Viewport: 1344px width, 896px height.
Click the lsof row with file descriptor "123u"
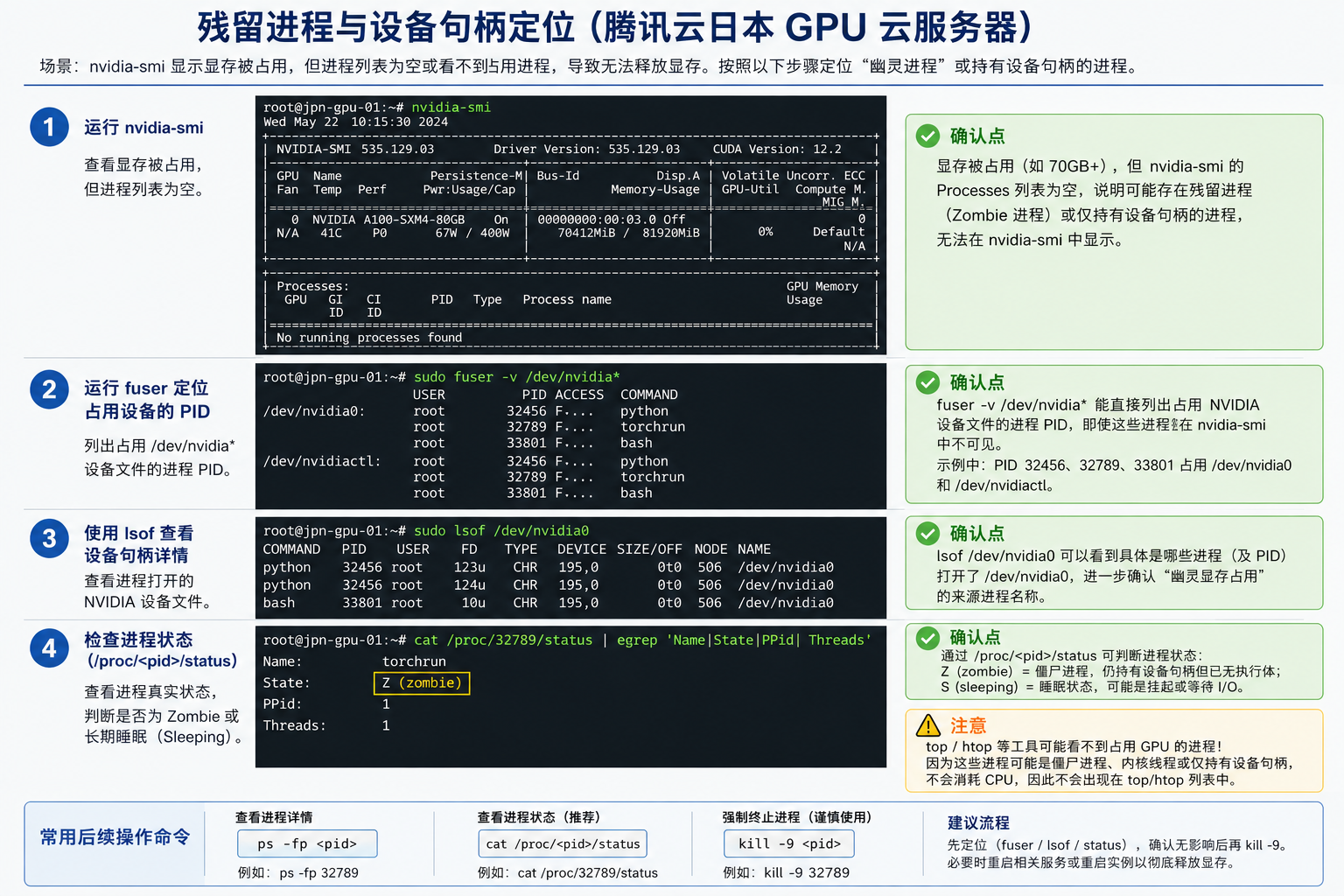pyautogui.click(x=549, y=567)
